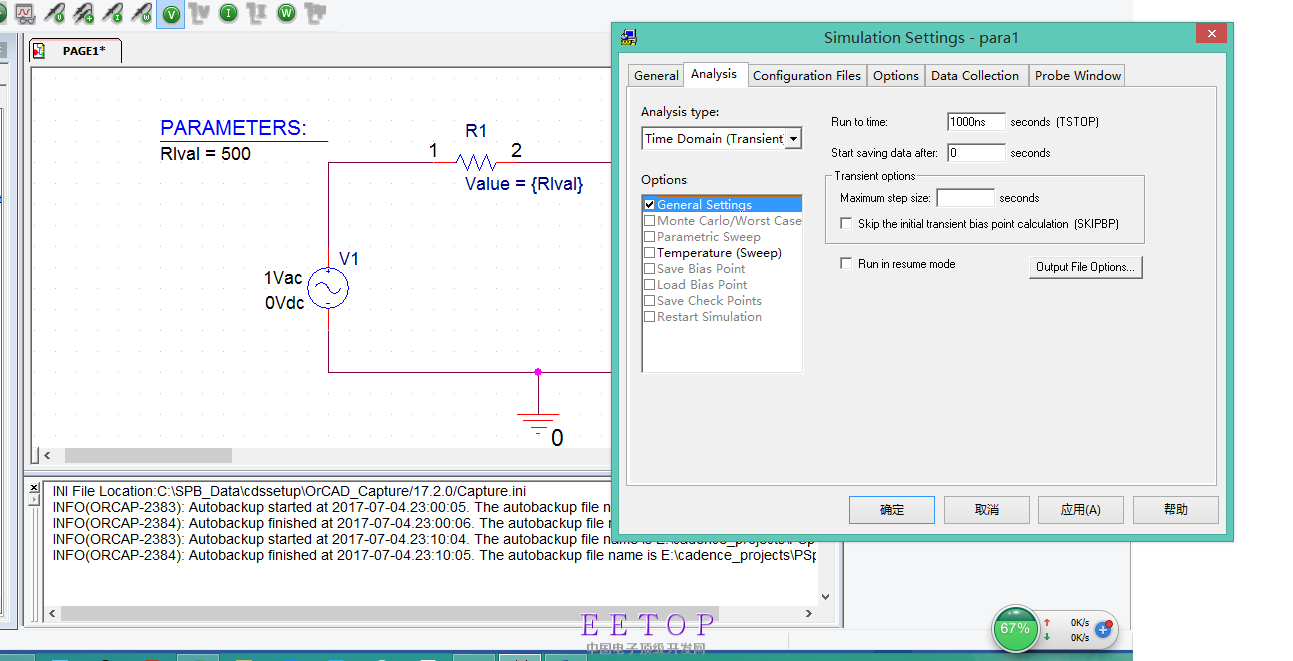
Task: Switch to the General tab
Action: [656, 76]
